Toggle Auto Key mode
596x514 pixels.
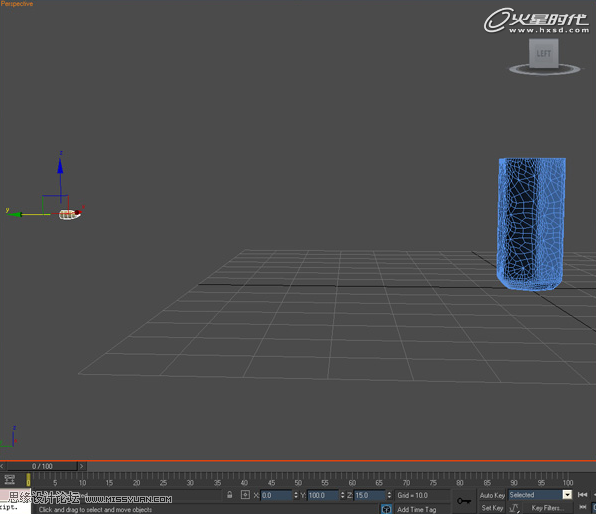point(492,495)
